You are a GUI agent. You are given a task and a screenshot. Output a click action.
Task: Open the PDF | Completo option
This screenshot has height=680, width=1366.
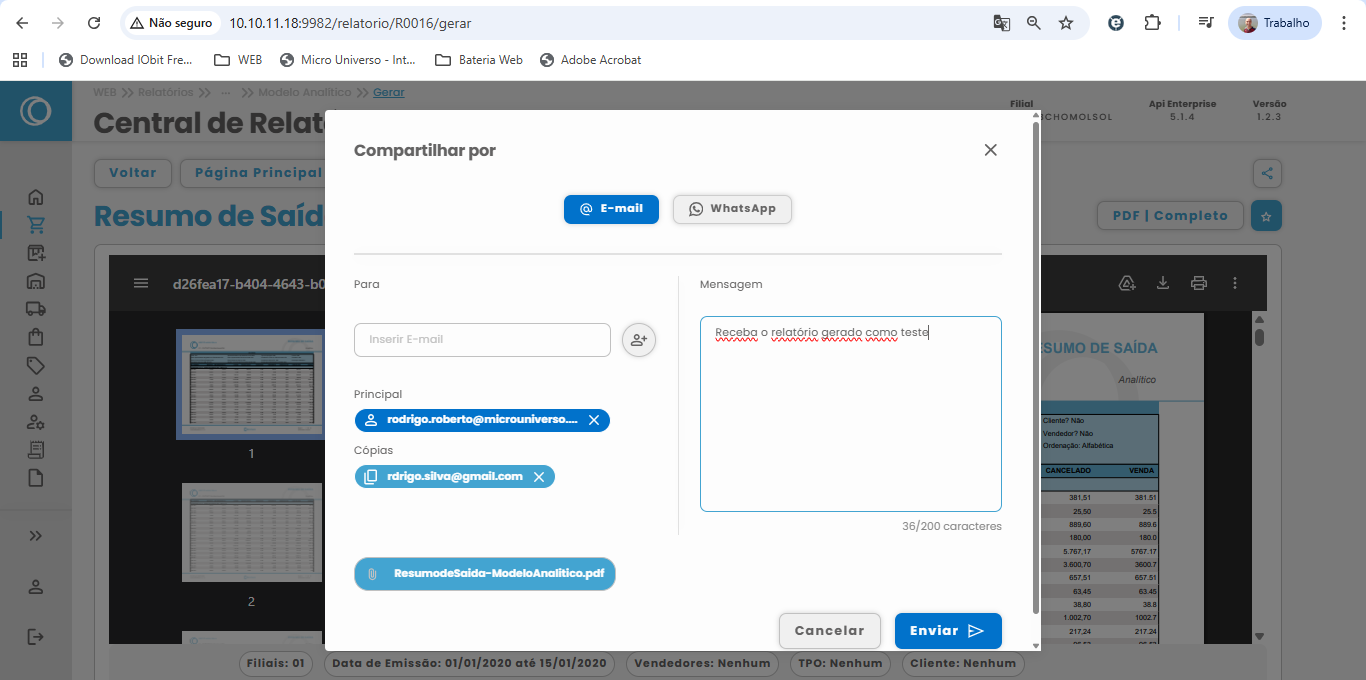1170,216
